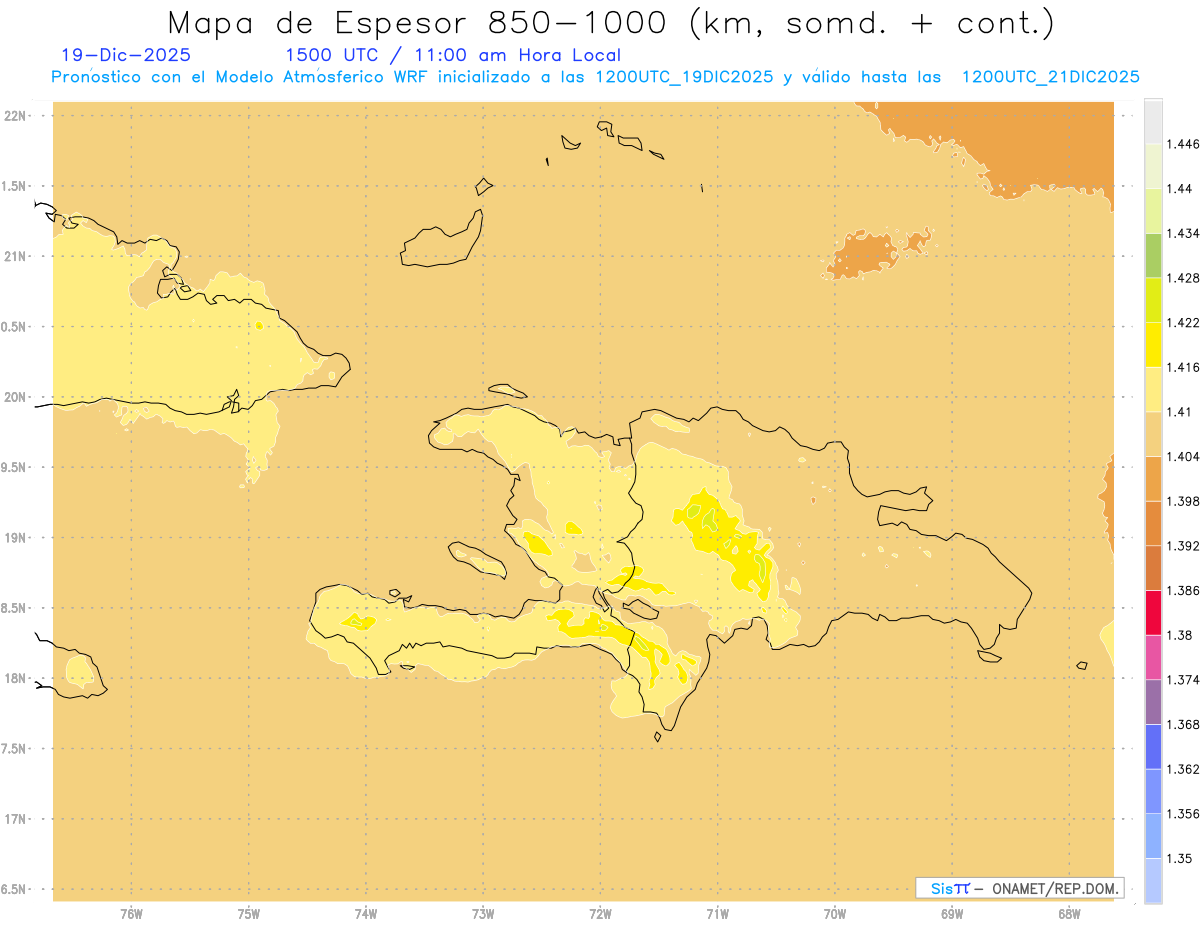The height and width of the screenshot is (927, 1200).
Task: Click the '17N' latitude axis label
Action: (15, 819)
